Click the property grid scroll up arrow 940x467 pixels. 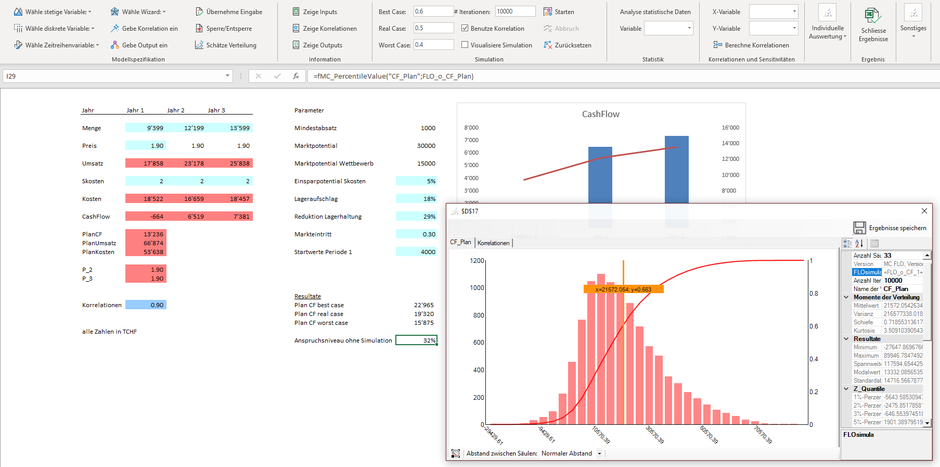928,255
